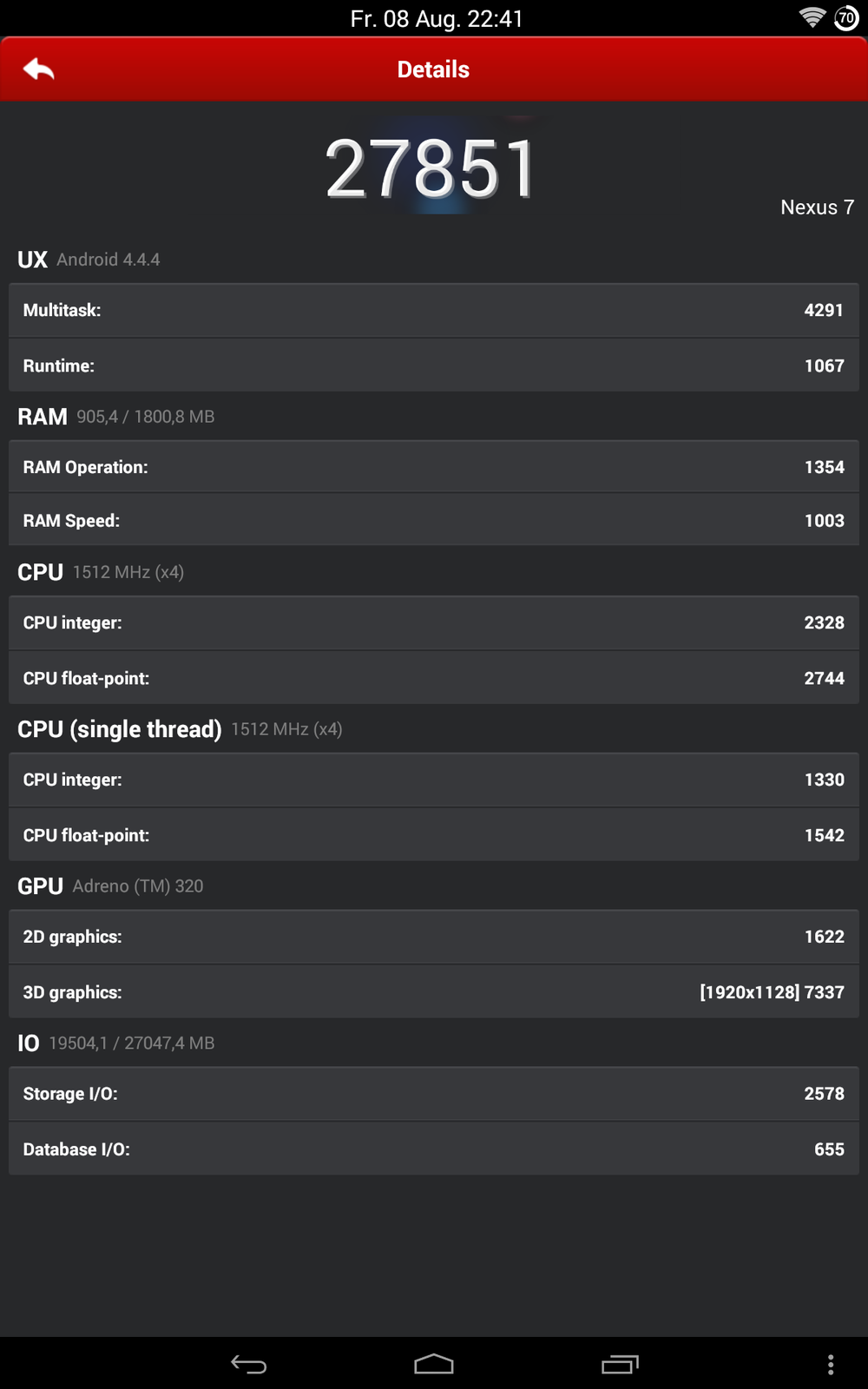
Task: Tap the back arrow in Details header
Action: [39, 69]
